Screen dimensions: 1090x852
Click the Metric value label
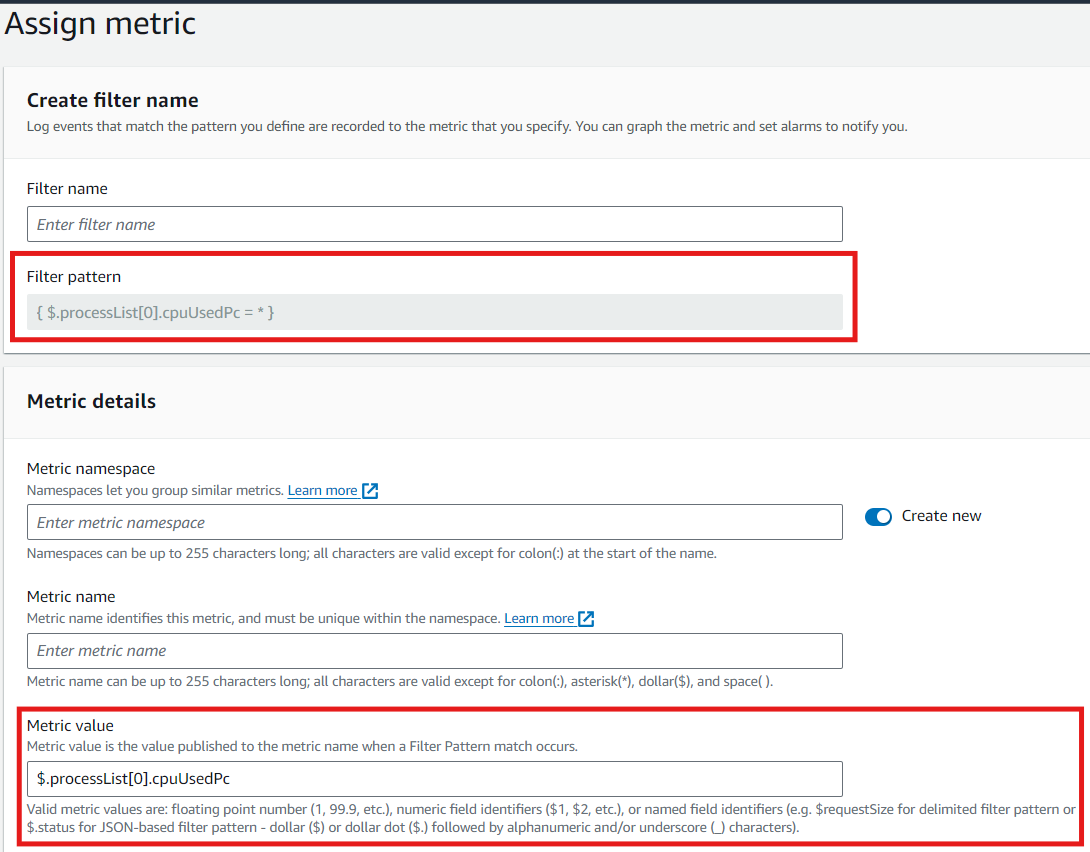pyautogui.click(x=70, y=726)
